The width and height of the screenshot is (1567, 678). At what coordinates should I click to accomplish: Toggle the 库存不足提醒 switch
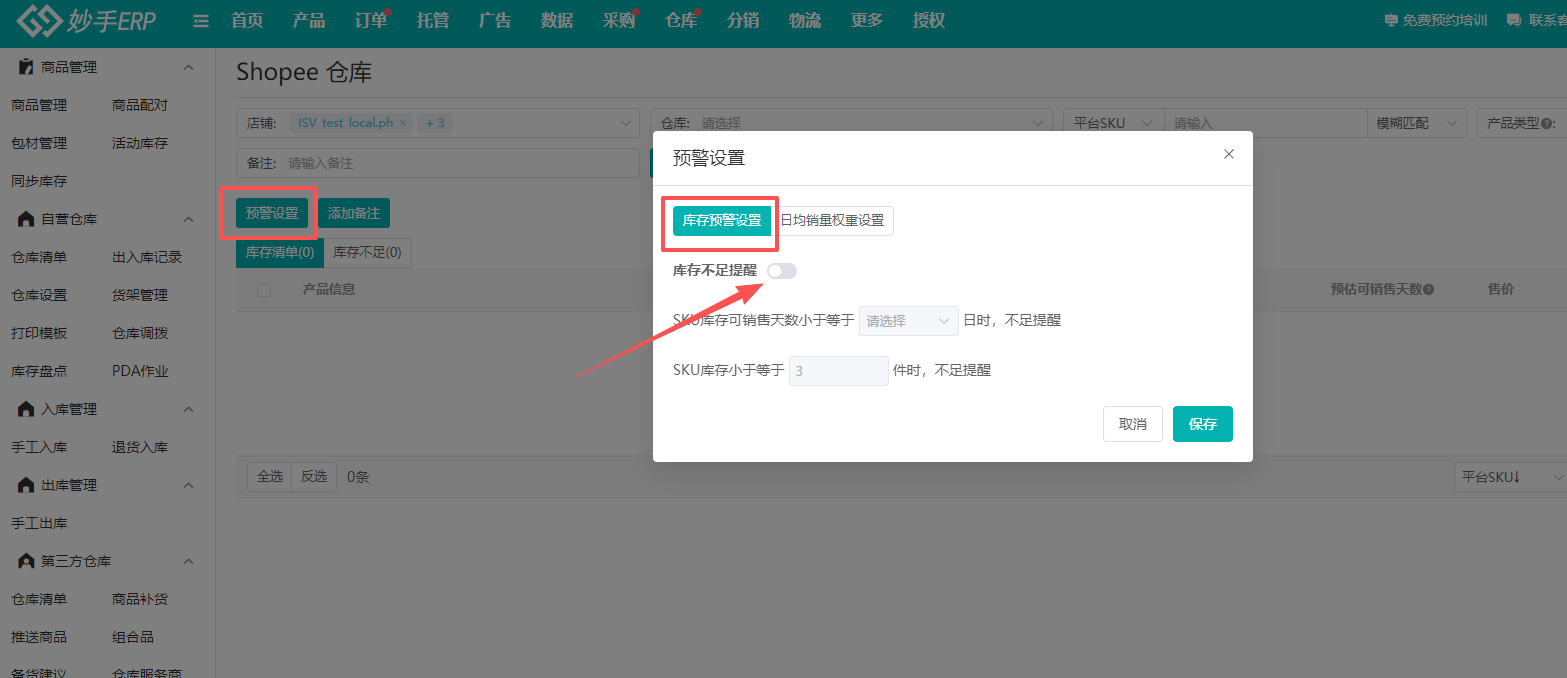pyautogui.click(x=782, y=271)
